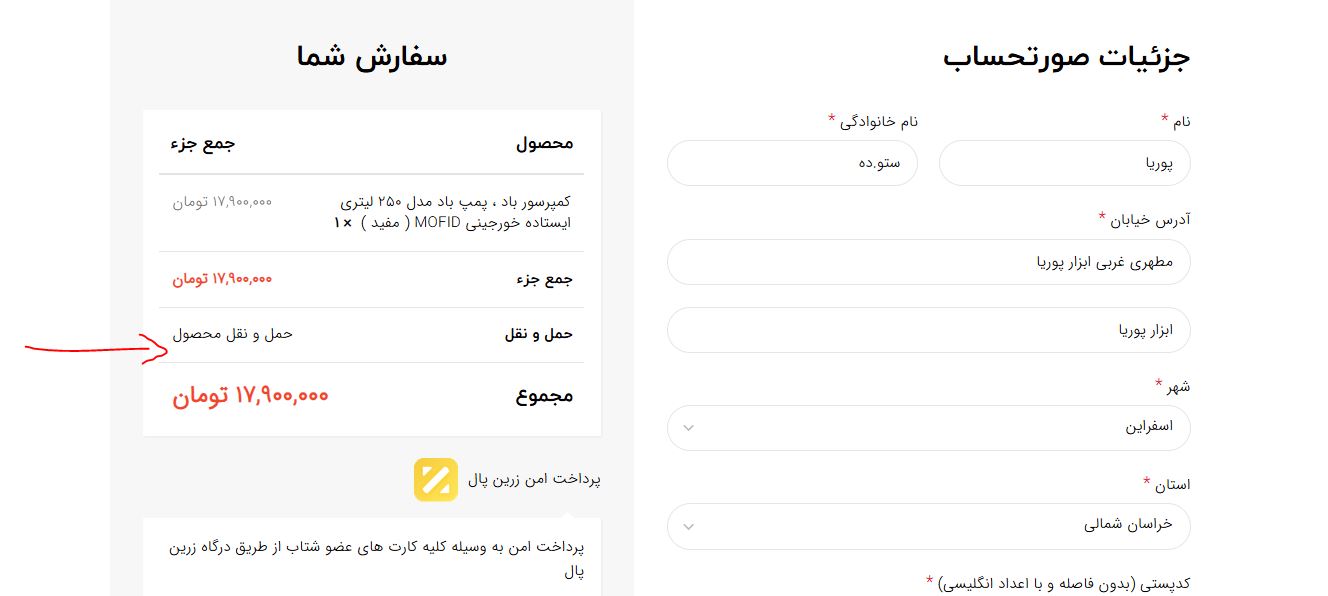Click the جزئیات صورتحساب heading
The image size is (1328, 596).
click(1066, 57)
